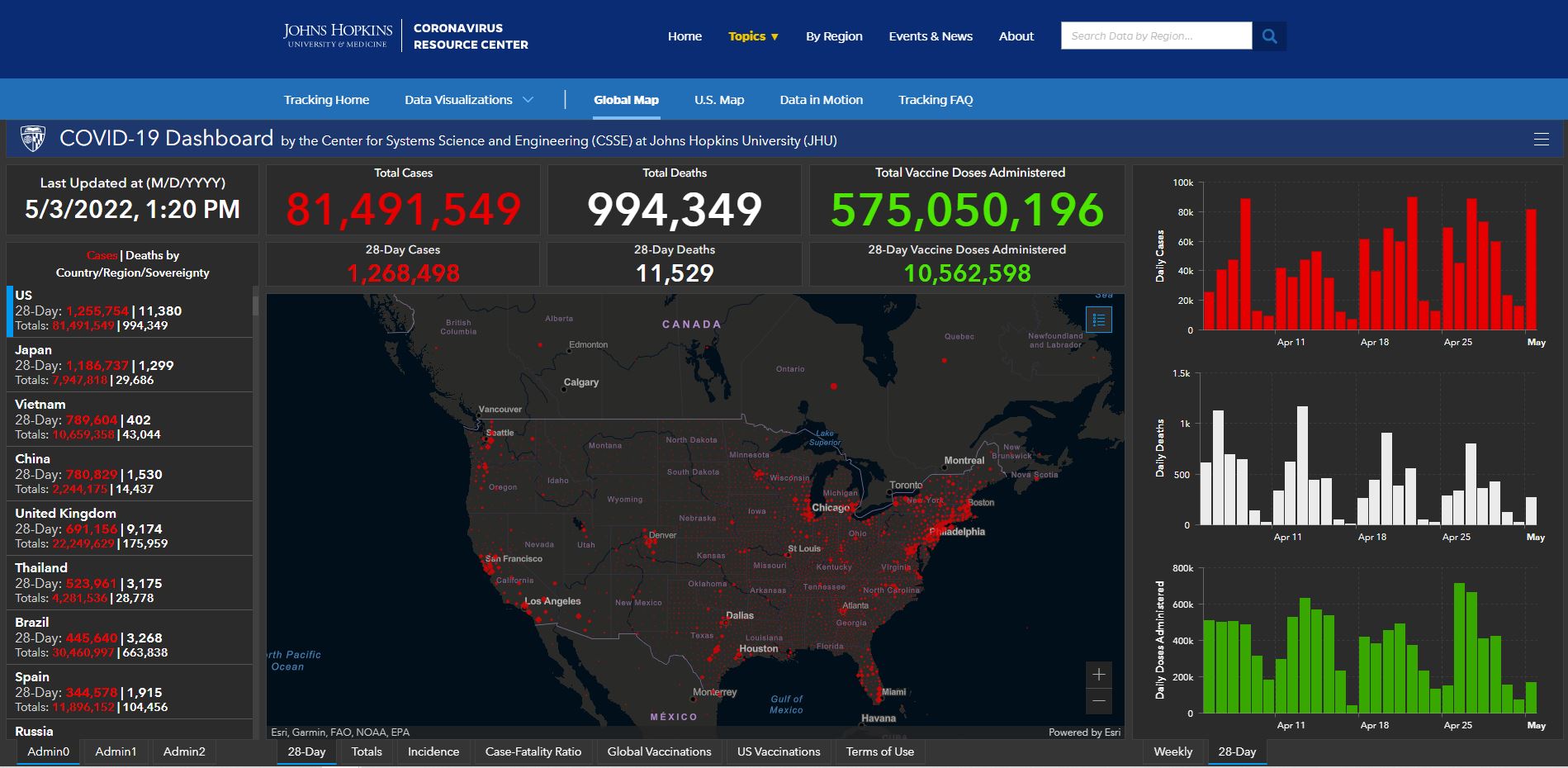
Task: Open the About page
Action: tap(1016, 36)
